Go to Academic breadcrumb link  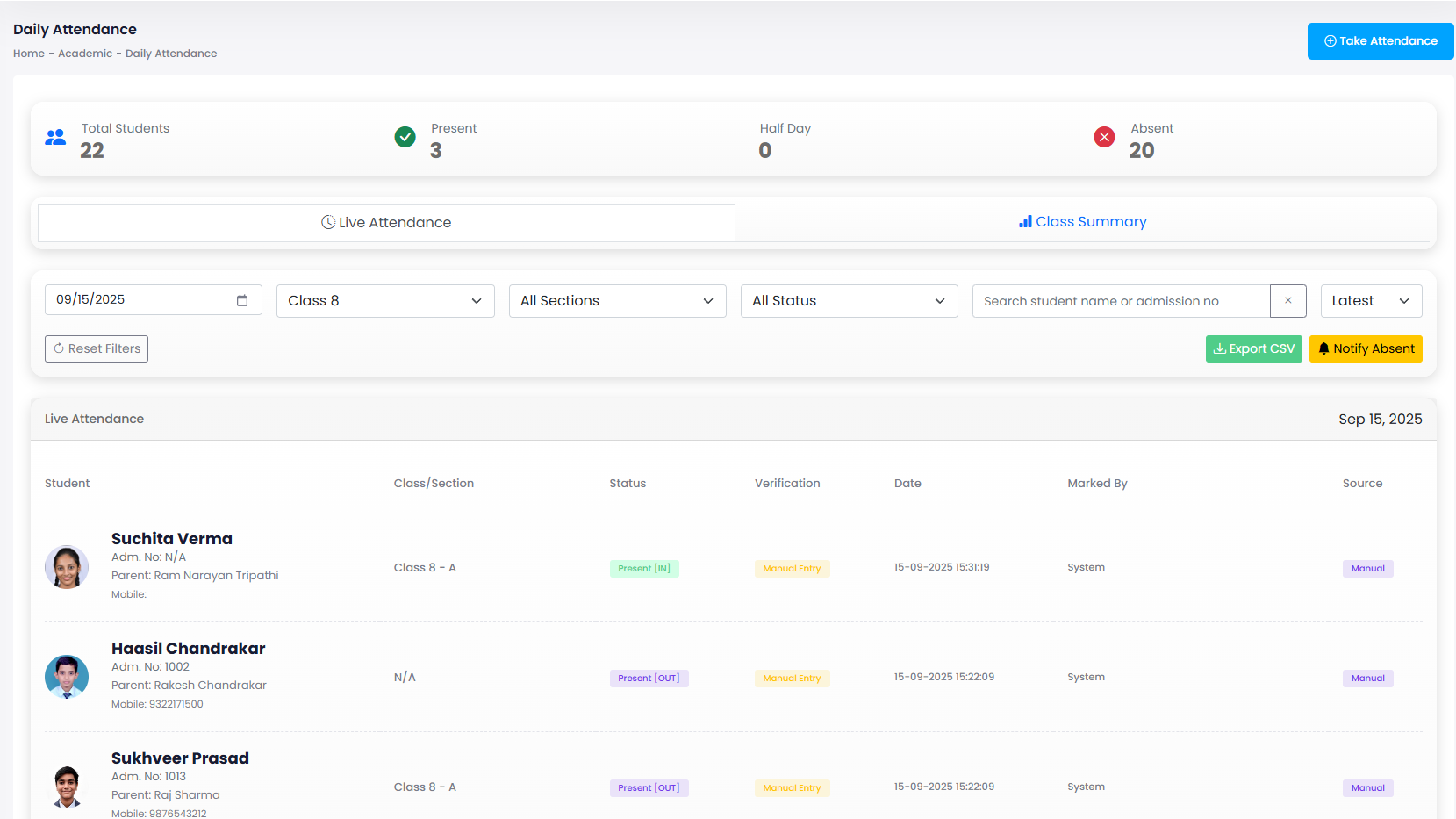pos(85,54)
